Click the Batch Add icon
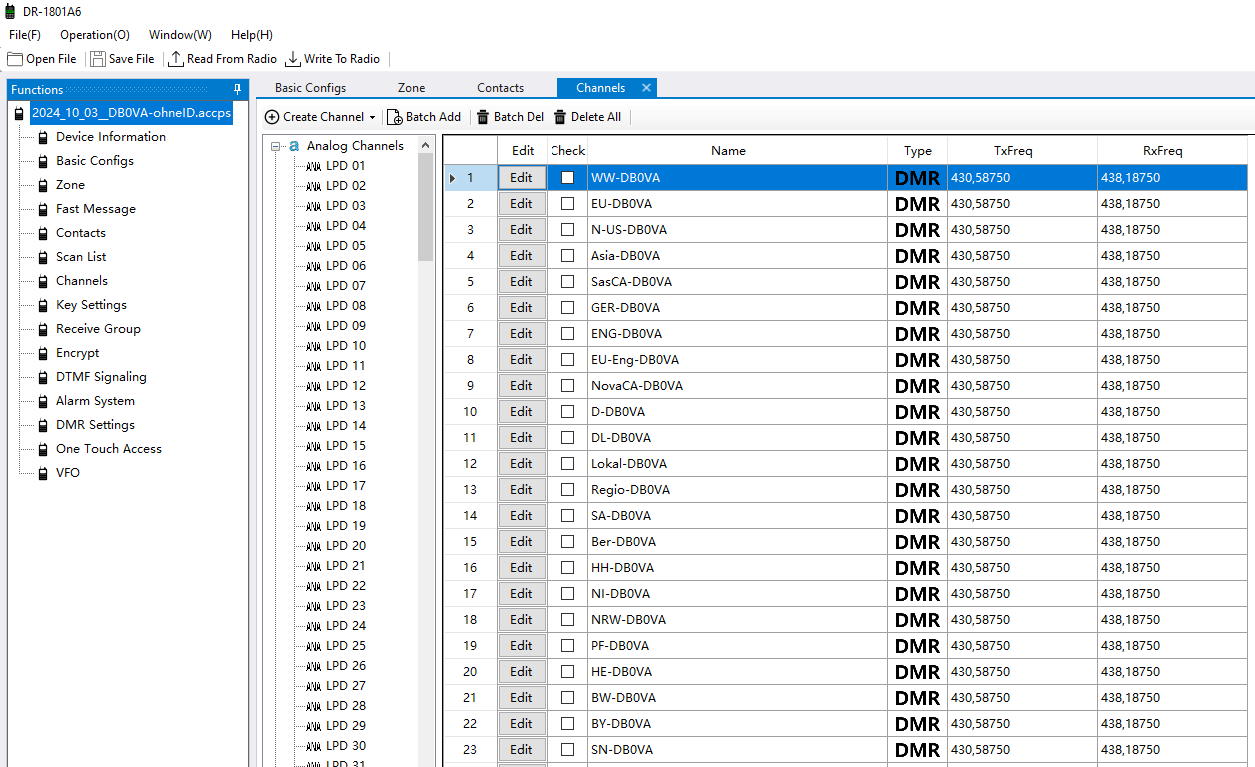The image size is (1255, 767). point(395,117)
